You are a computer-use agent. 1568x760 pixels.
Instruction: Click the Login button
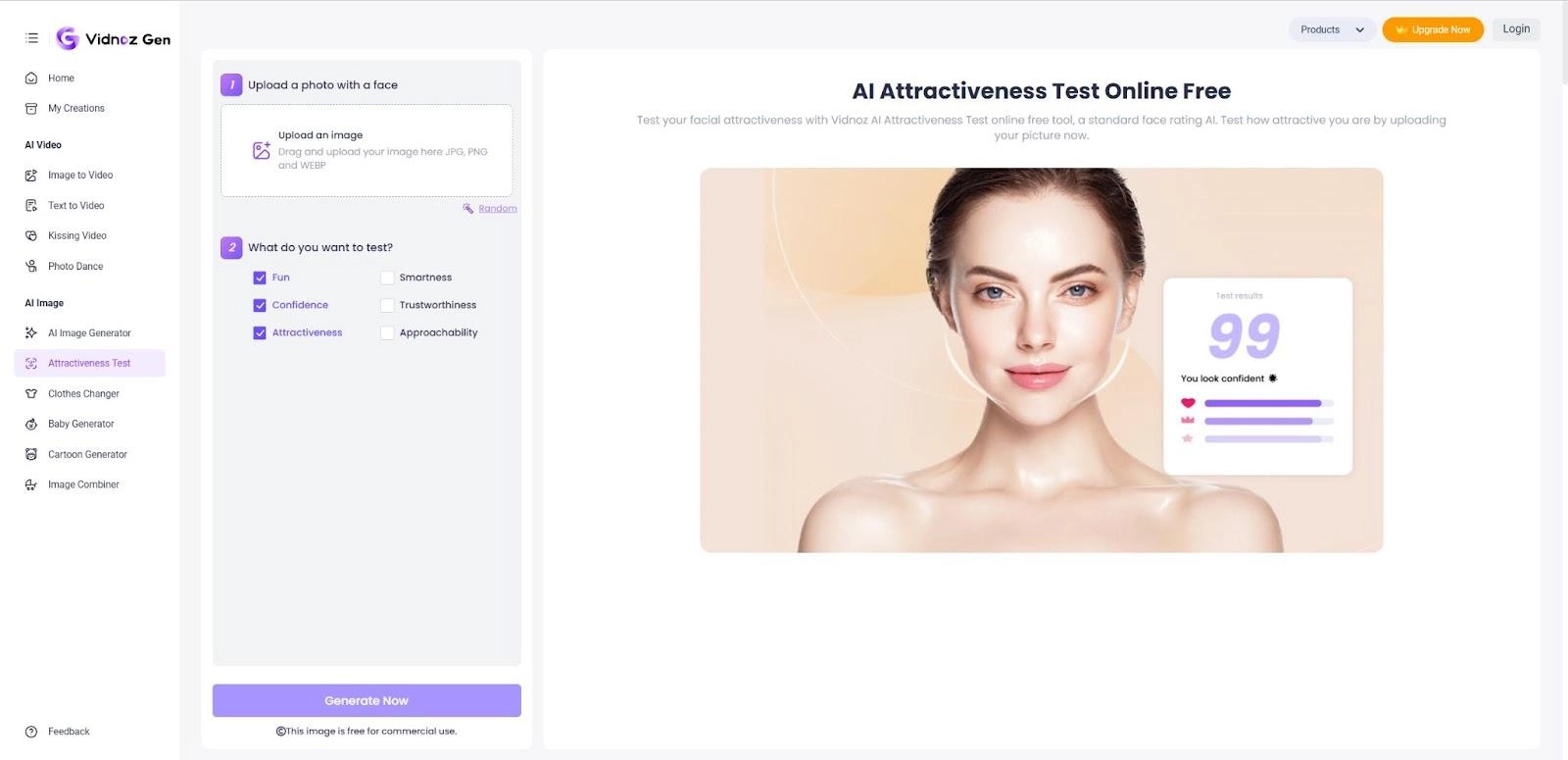click(x=1516, y=29)
